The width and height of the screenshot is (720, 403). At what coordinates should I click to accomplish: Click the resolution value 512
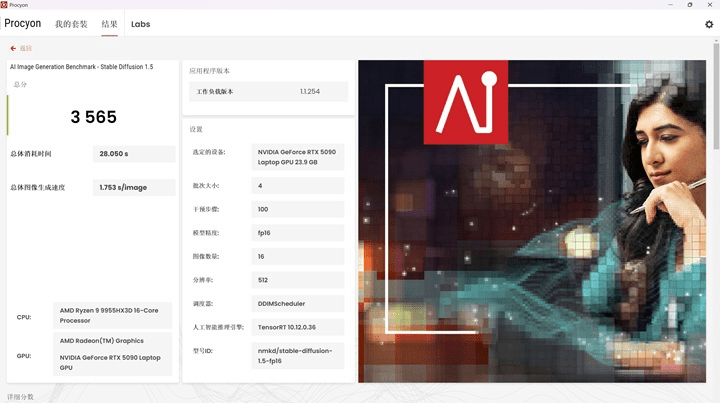[x=298, y=280]
